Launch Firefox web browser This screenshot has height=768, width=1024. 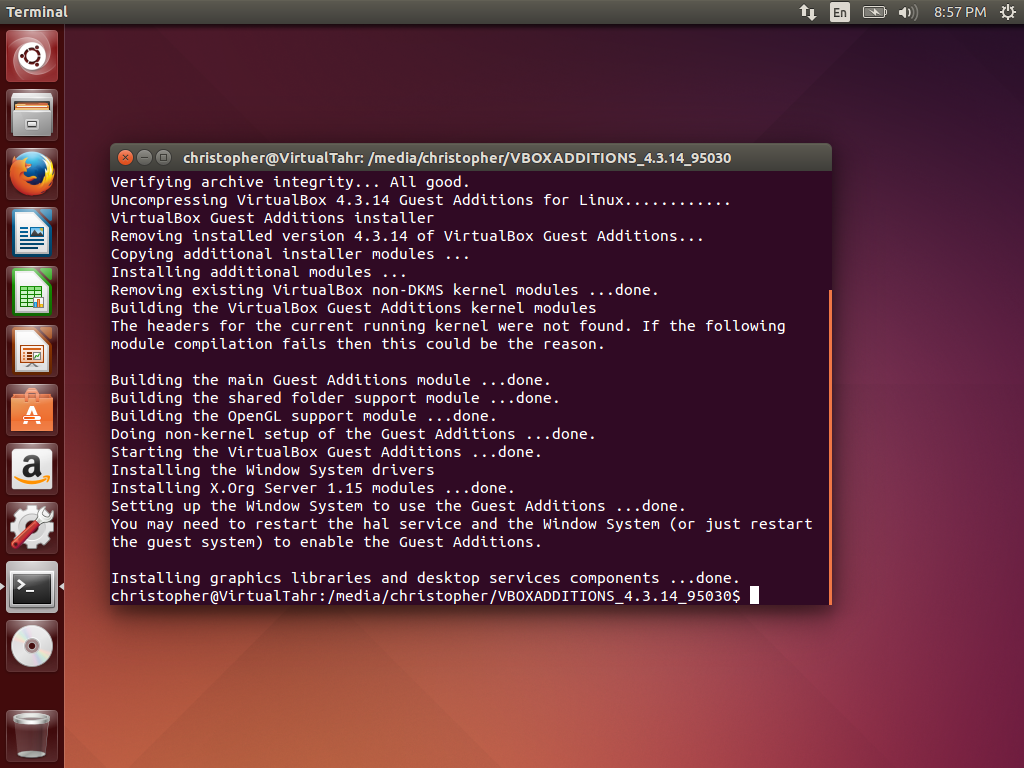(32, 174)
